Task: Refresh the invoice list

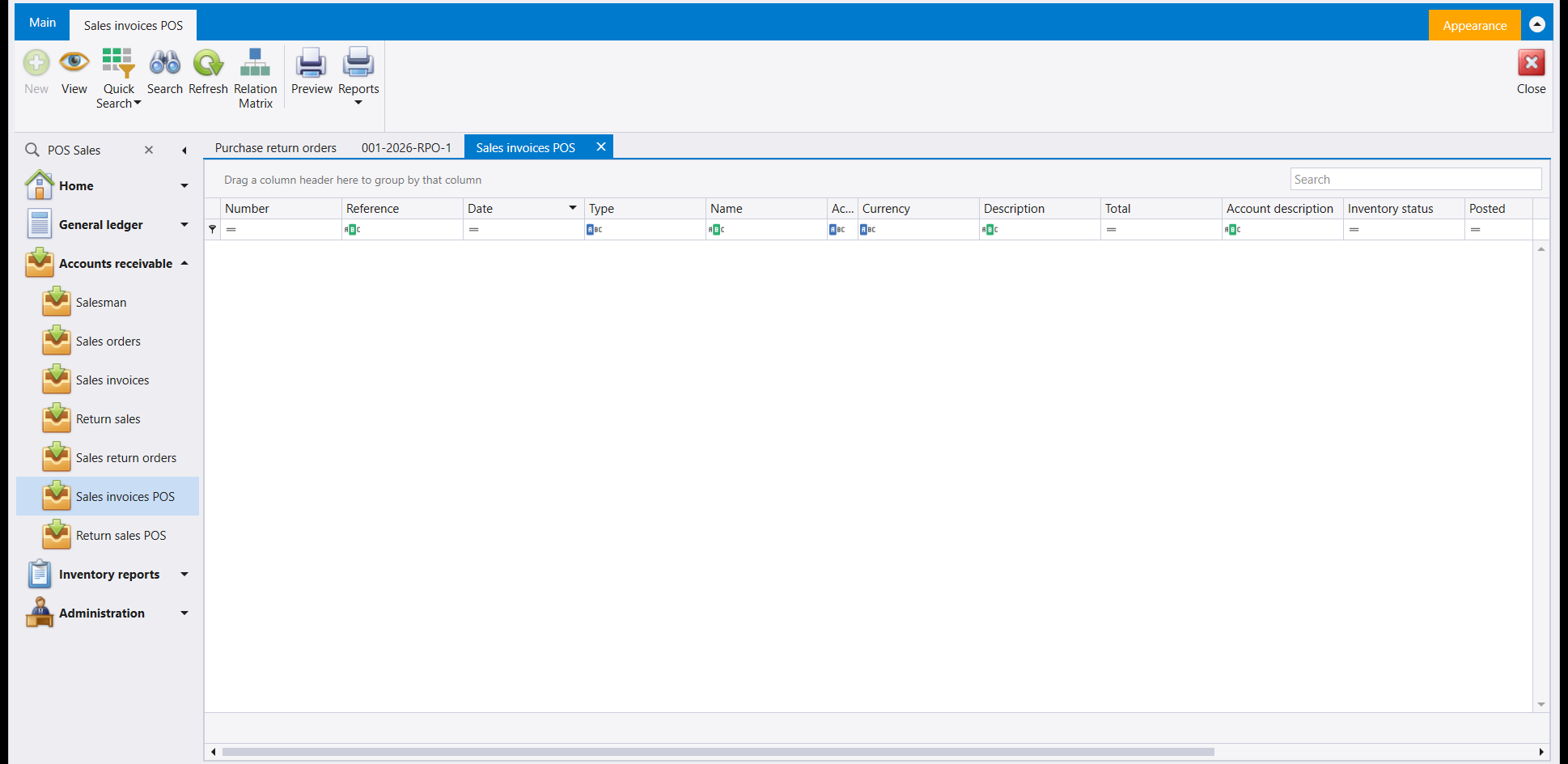Action: coord(208,63)
